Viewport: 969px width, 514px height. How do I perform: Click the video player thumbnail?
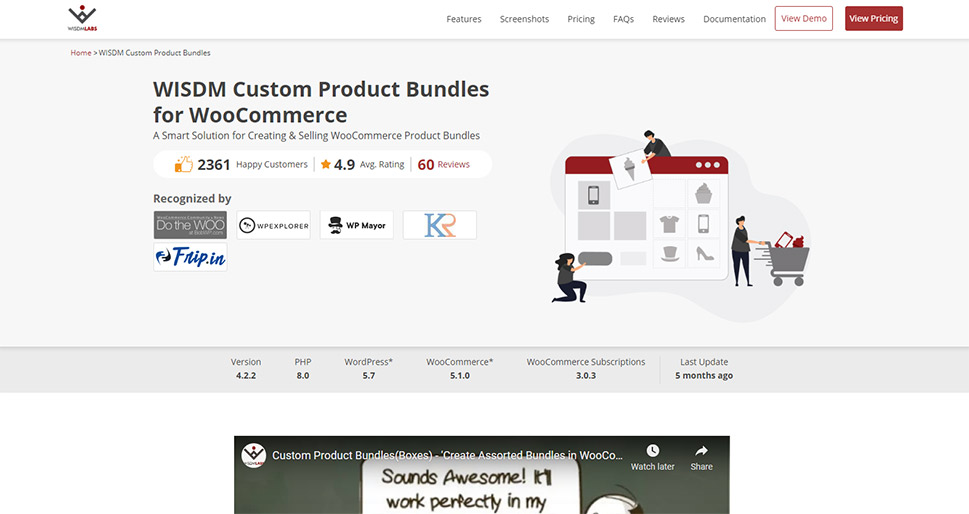coord(481,475)
